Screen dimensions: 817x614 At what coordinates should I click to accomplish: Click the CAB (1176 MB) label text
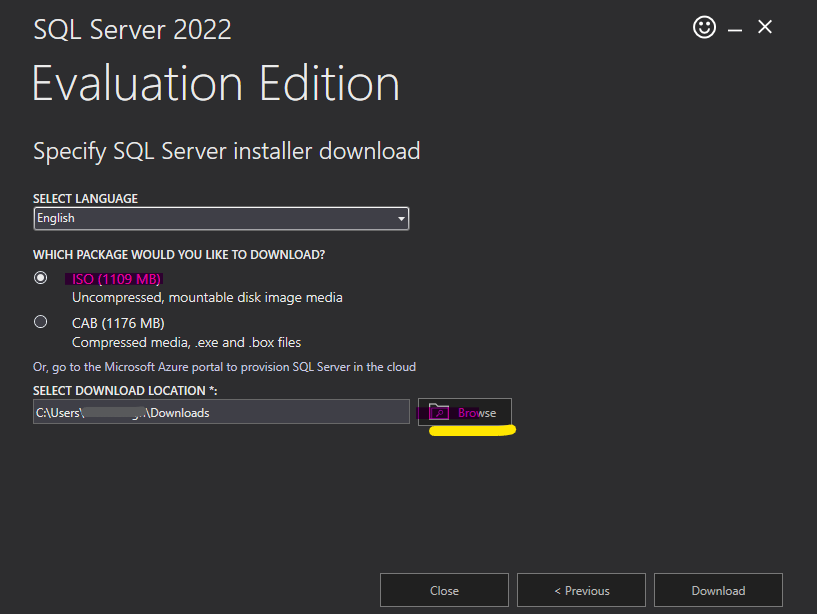pyautogui.click(x=118, y=324)
